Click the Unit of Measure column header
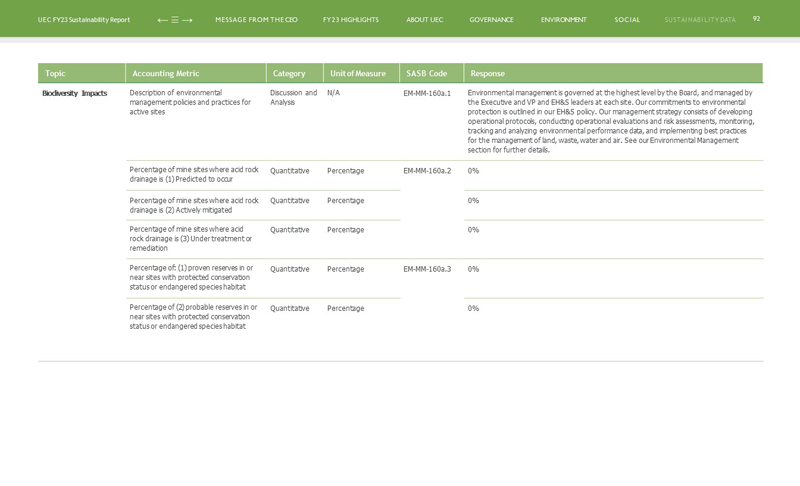 pyautogui.click(x=358, y=73)
